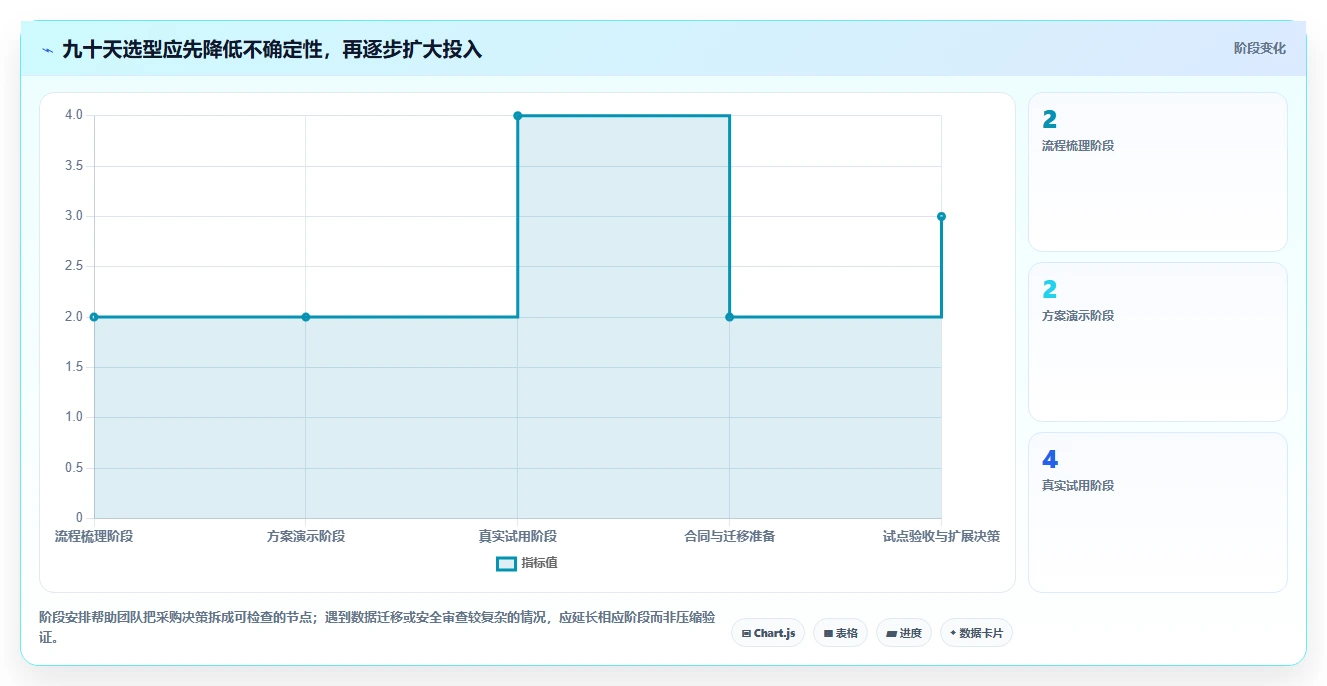Open the 流程梳理阶段 data card
This screenshot has width=1327, height=686.
point(1157,172)
